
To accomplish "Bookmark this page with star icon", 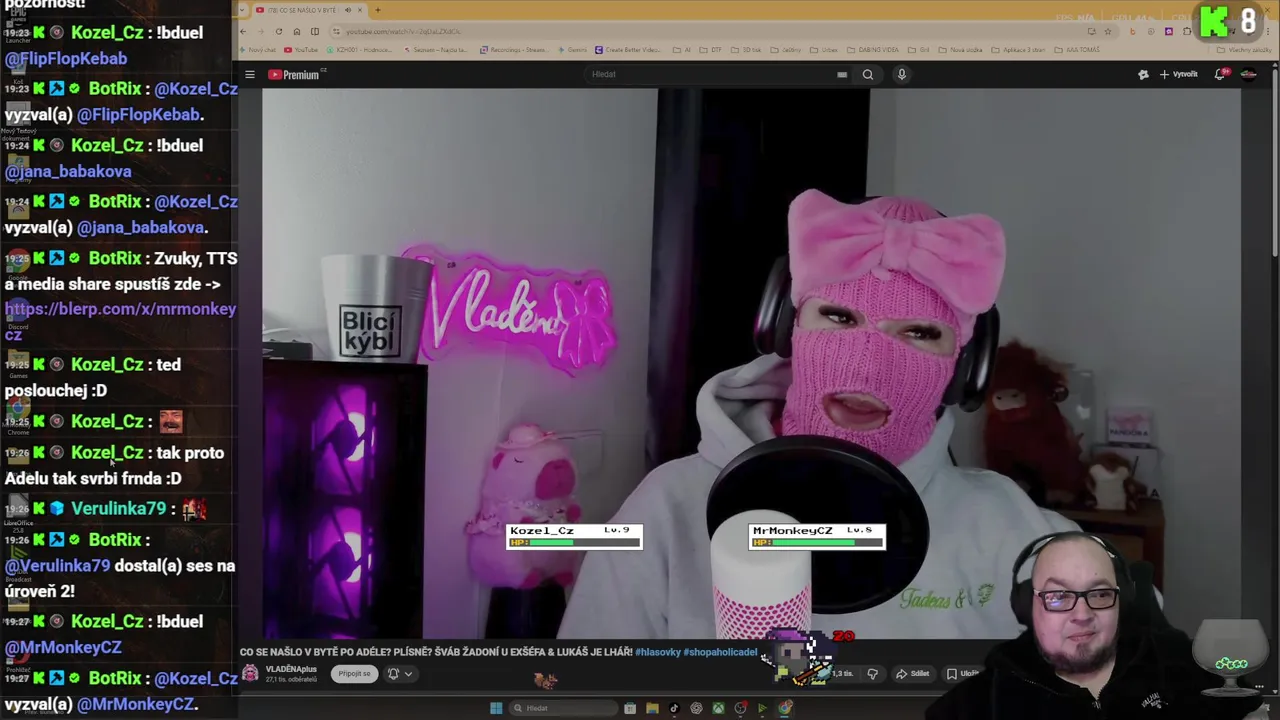I will (1107, 31).
